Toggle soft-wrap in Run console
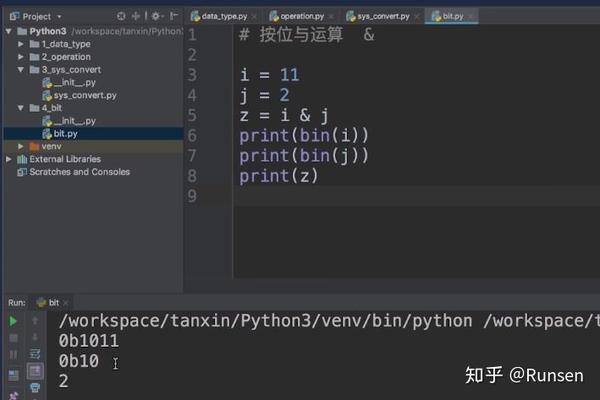Viewport: 600px width, 400px height. pyautogui.click(x=35, y=354)
